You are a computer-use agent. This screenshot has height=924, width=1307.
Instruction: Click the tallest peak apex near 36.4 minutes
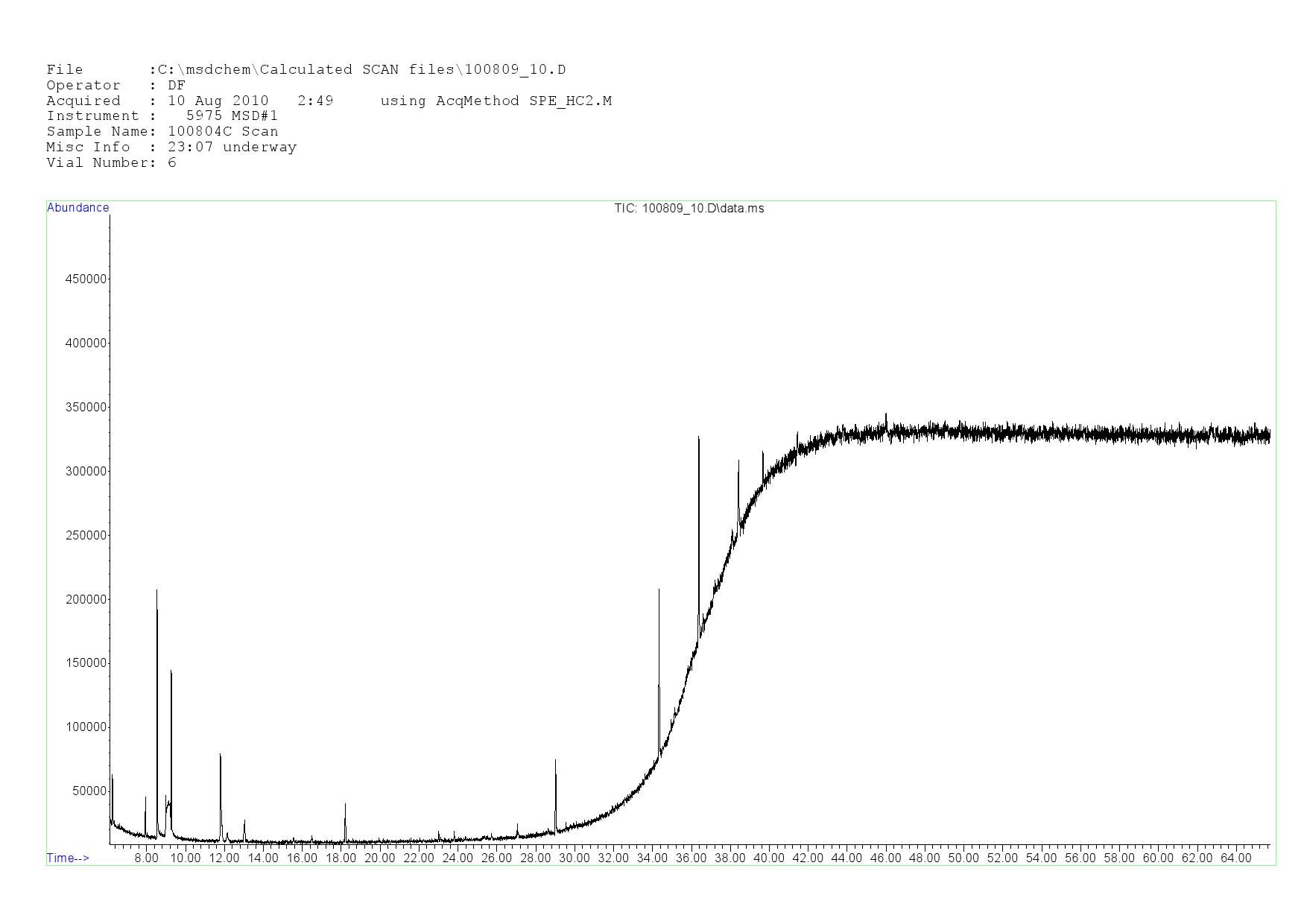tap(698, 439)
